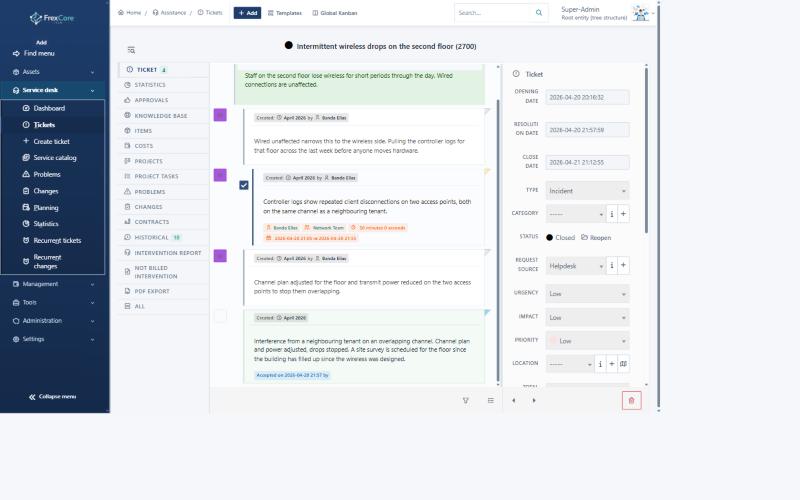The image size is (800, 500).
Task: Go to Recurrent tickets
Action: coord(57,240)
